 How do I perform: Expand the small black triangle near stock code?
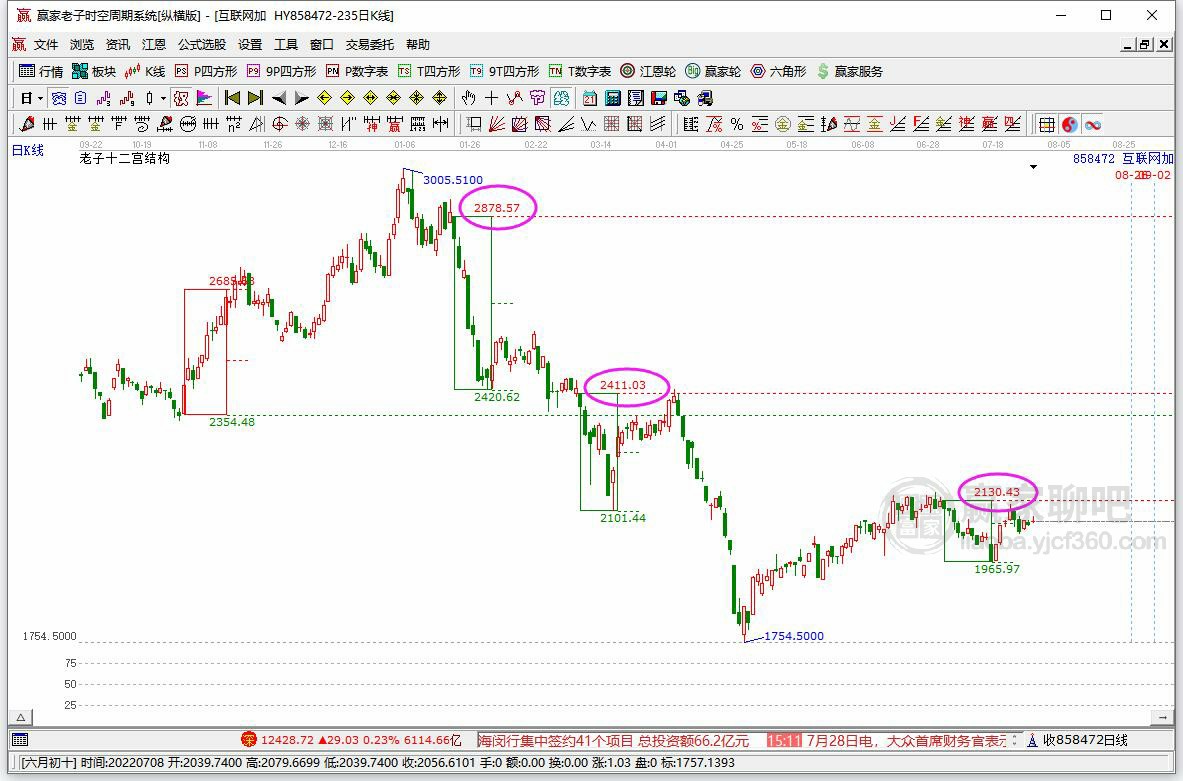click(x=1034, y=167)
